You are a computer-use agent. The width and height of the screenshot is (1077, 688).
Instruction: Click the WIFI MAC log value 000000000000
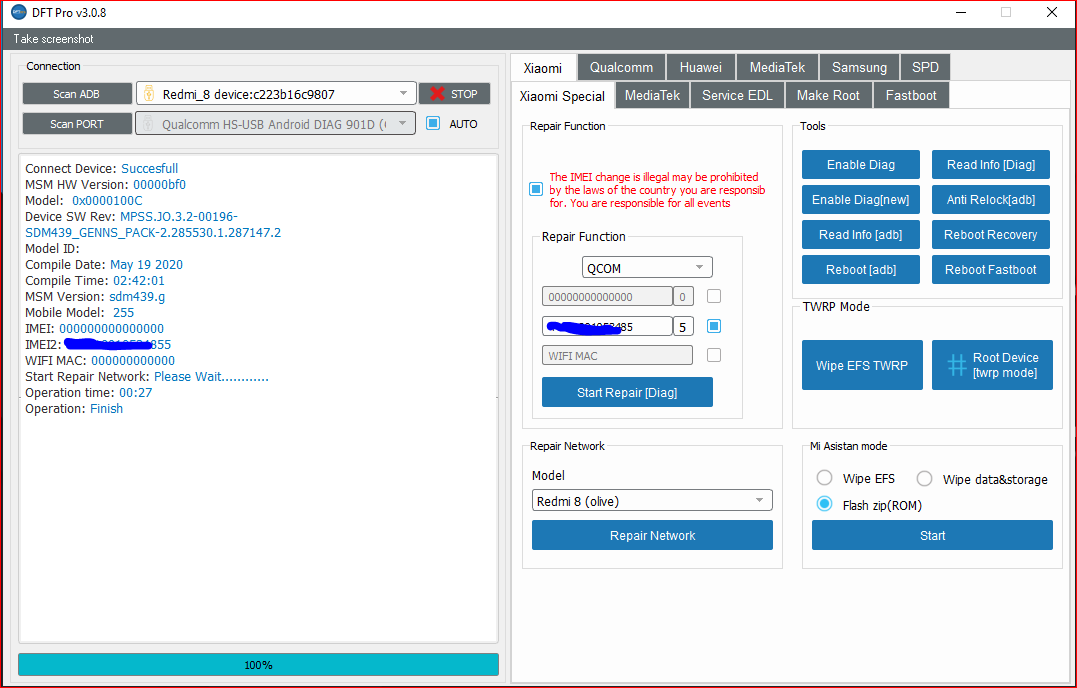point(133,360)
